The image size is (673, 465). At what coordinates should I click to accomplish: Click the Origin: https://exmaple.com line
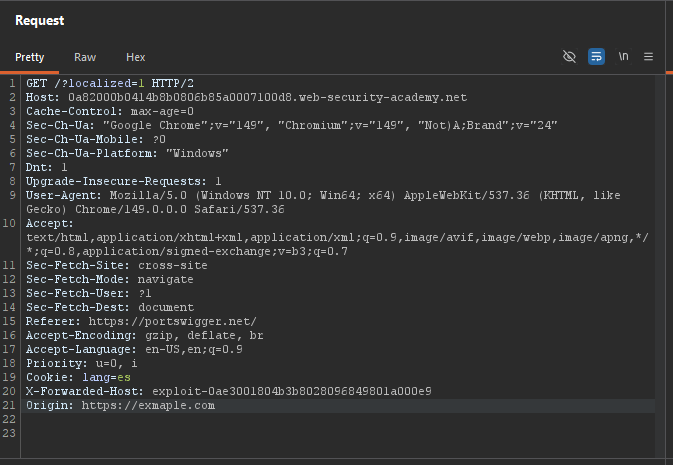(120, 405)
